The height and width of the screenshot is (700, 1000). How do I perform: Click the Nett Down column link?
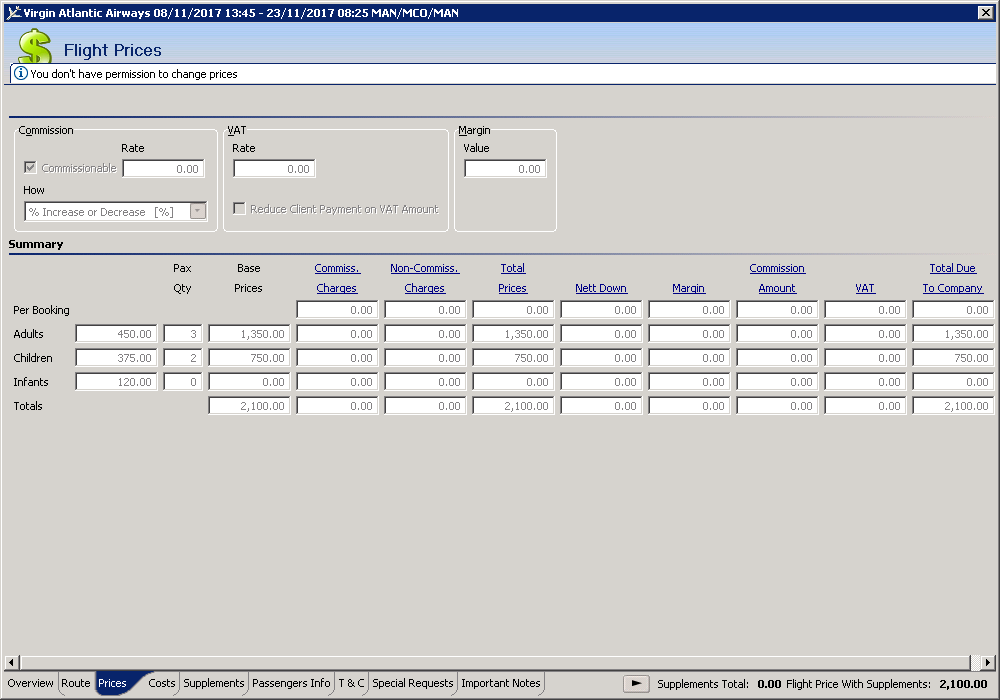pos(601,288)
